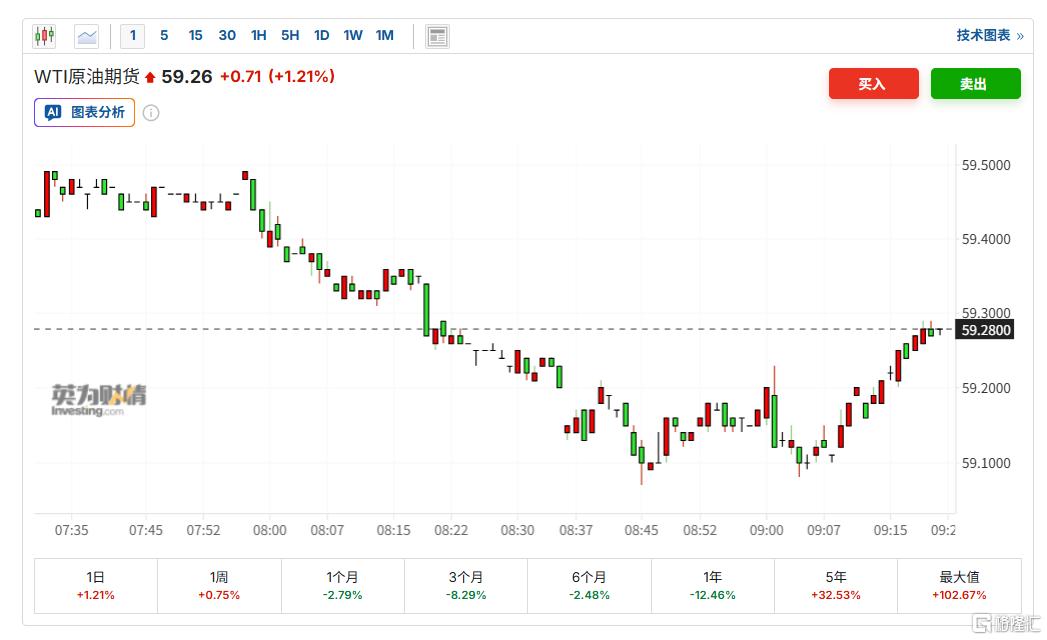Open the news panel icon on the toolbar

point(437,35)
